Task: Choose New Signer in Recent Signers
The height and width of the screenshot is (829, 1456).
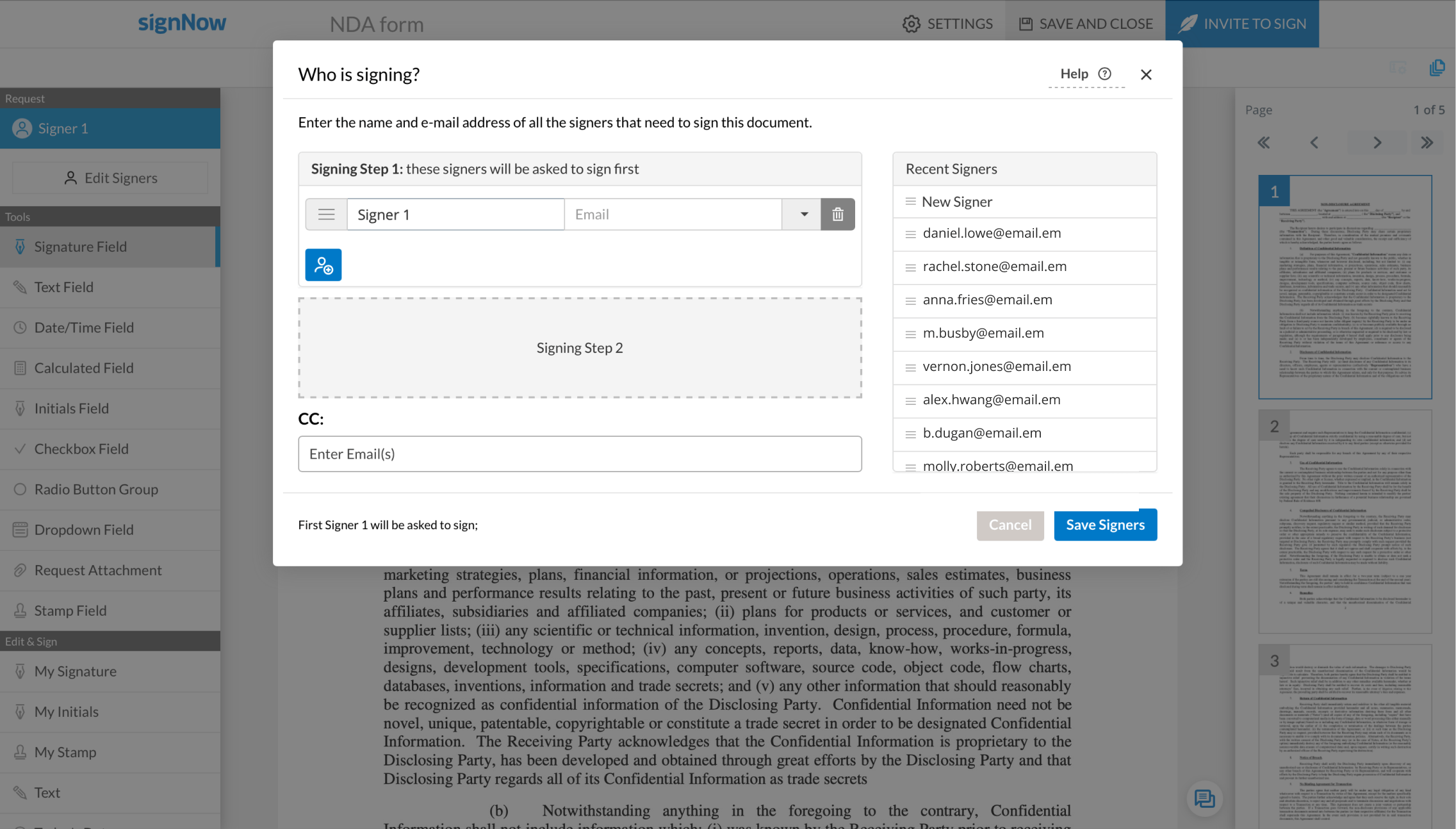Action: 956,202
